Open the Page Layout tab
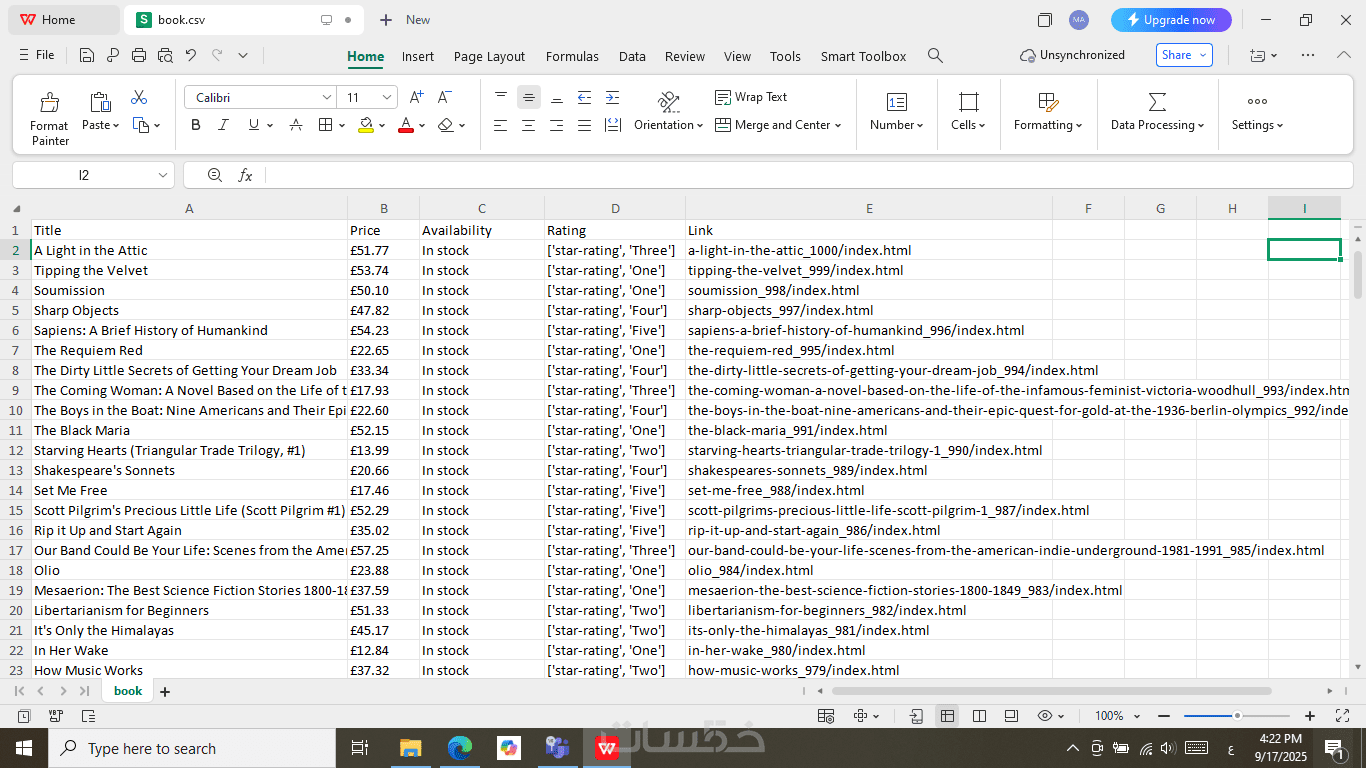 tap(489, 56)
